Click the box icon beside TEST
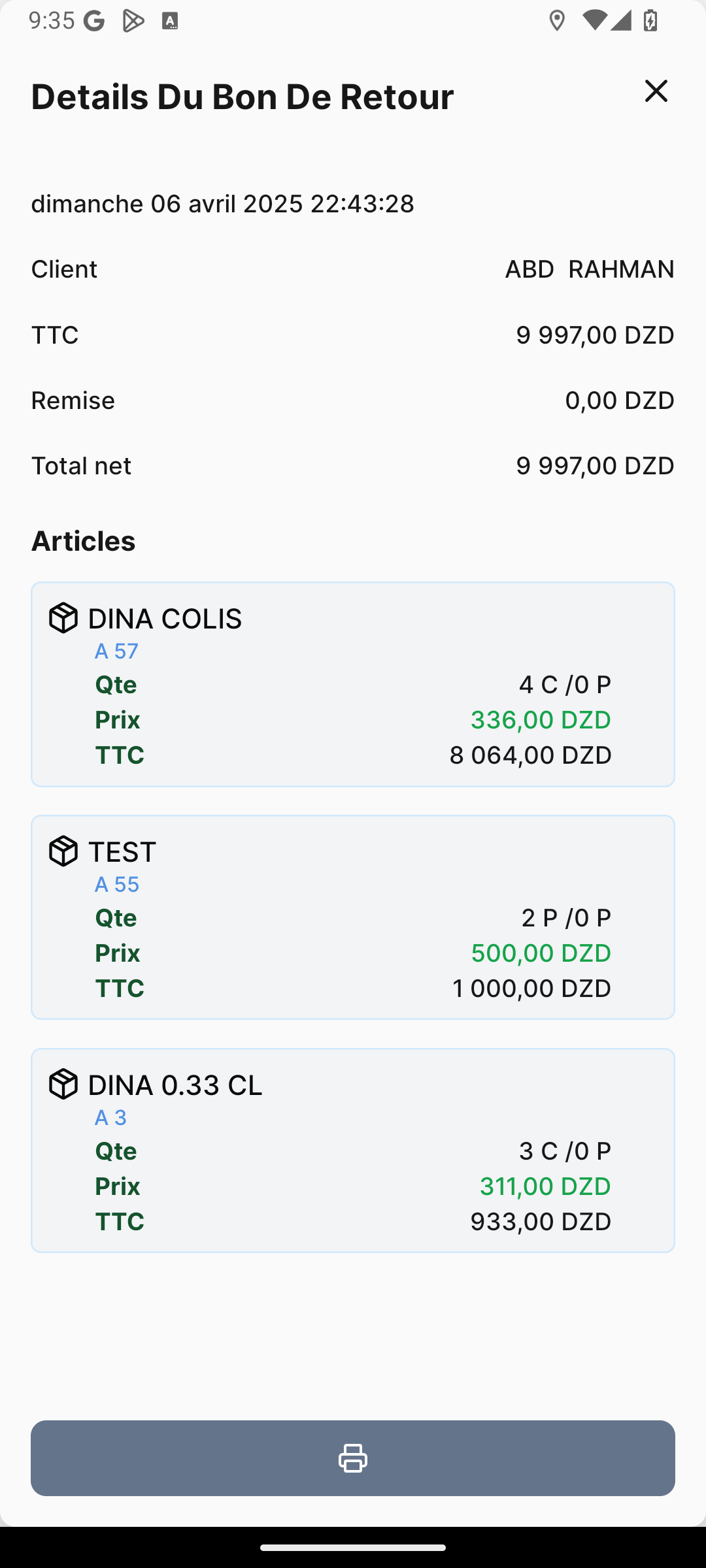Viewport: 706px width, 1568px height. (63, 851)
